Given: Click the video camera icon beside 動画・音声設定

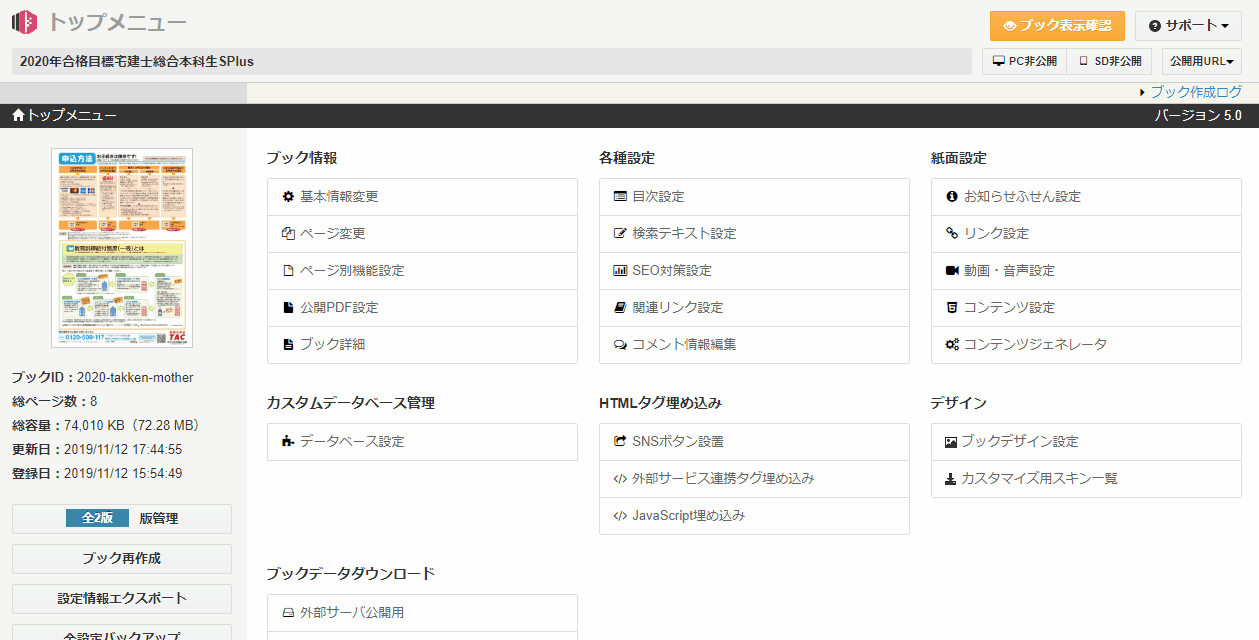Looking at the screenshot, I should 952,271.
